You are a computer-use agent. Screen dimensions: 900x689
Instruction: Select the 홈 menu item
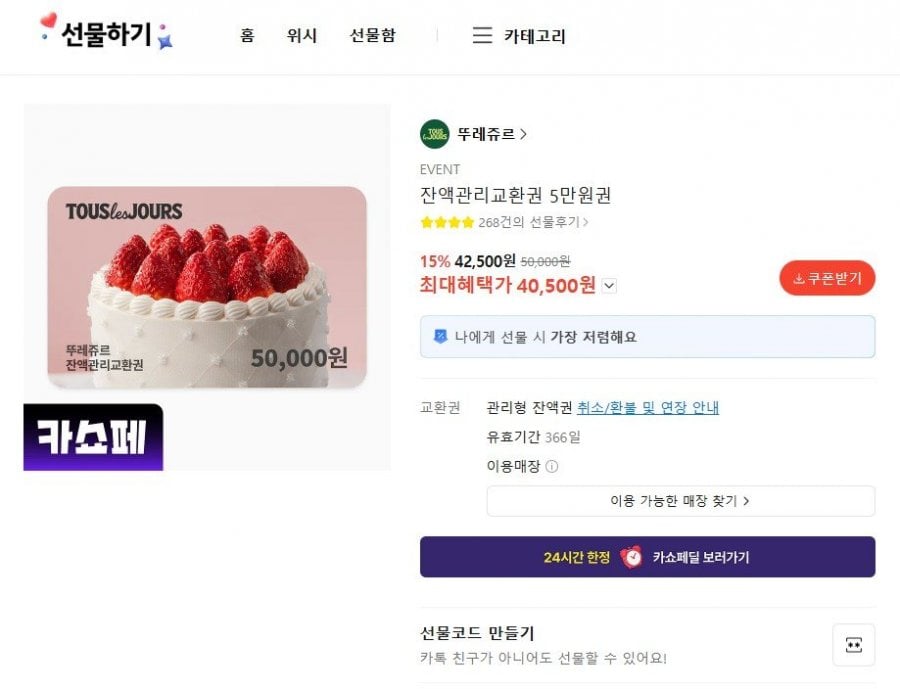[247, 35]
